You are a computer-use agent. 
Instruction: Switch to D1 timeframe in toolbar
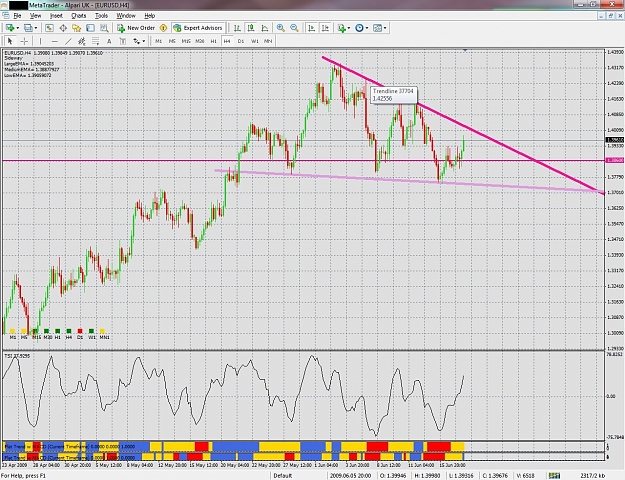pyautogui.click(x=240, y=41)
